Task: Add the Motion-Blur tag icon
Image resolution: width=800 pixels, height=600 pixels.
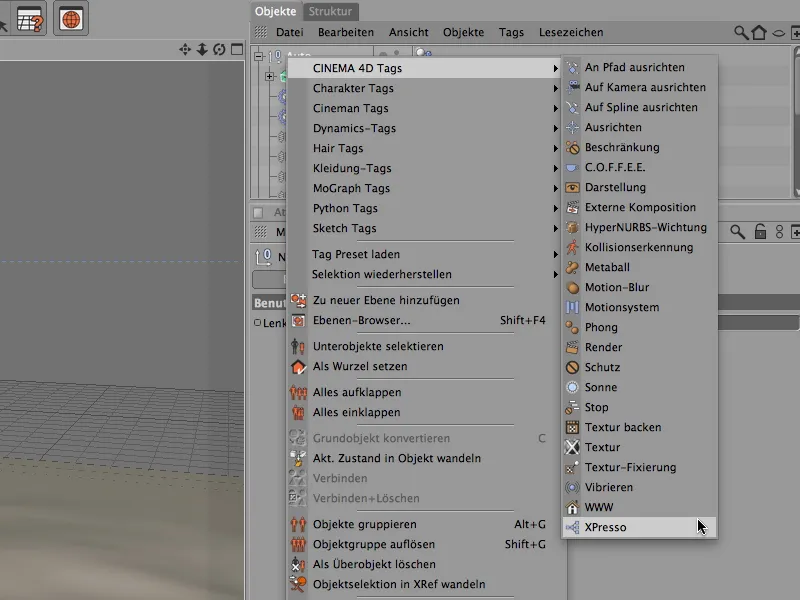Action: click(x=572, y=287)
